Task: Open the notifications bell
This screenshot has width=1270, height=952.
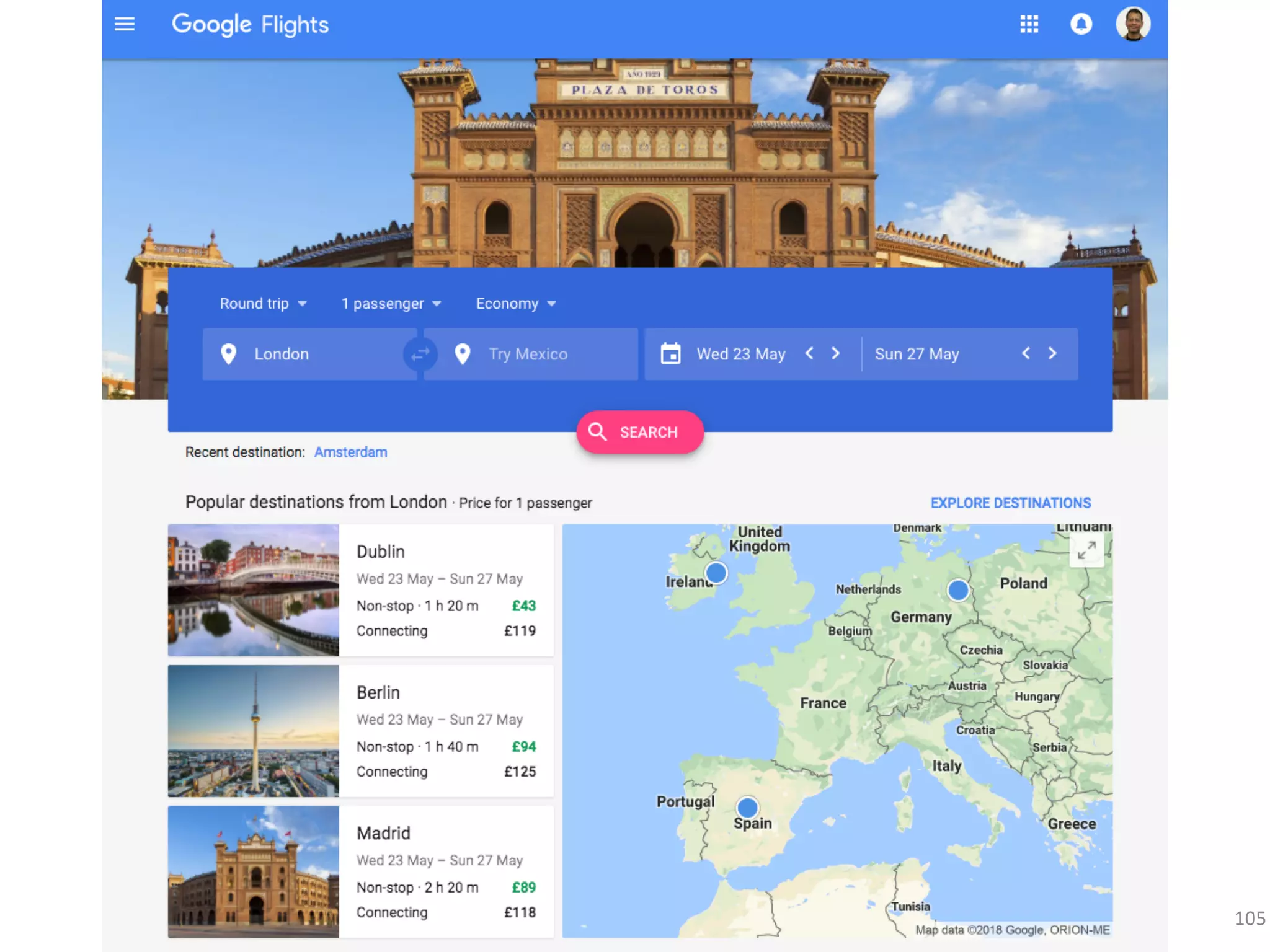Action: [x=1081, y=24]
